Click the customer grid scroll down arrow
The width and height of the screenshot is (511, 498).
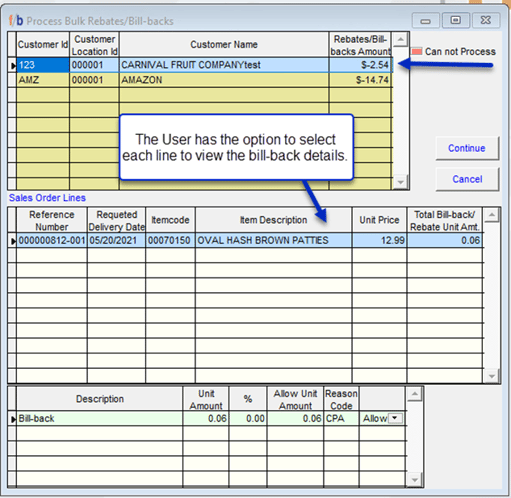click(x=400, y=182)
